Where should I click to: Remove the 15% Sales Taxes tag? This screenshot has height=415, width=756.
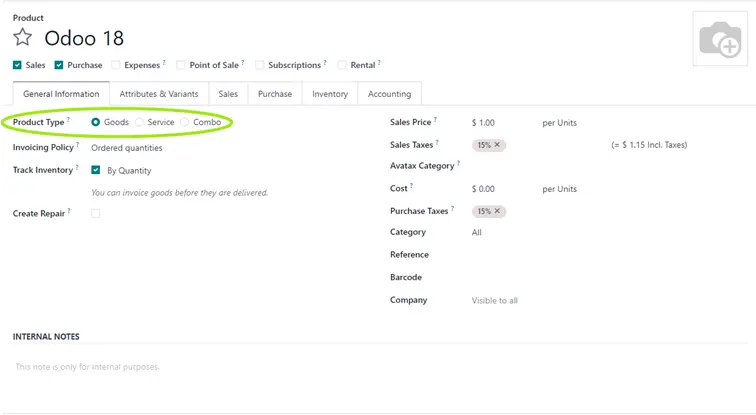(497, 145)
